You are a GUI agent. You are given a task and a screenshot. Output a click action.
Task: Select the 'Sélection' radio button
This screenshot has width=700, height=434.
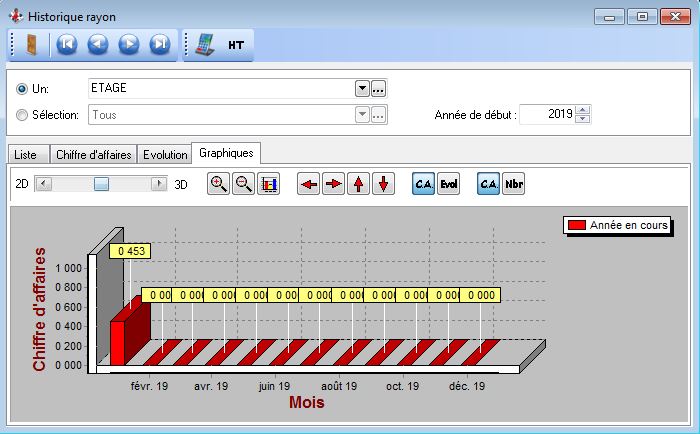pos(22,115)
